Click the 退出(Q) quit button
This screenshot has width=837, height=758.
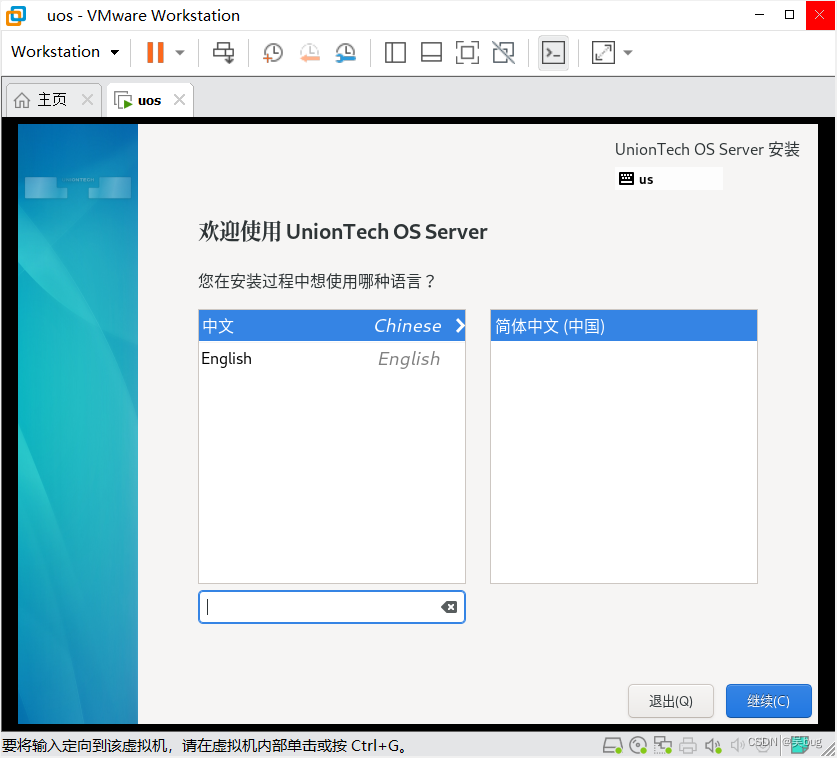[x=671, y=701]
